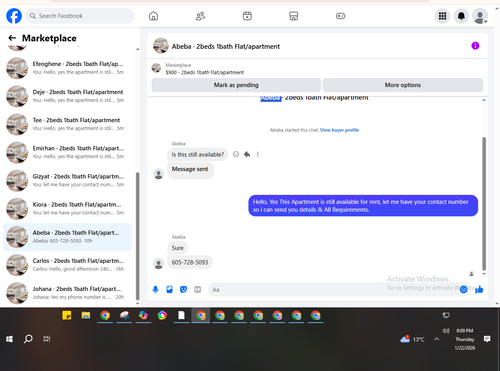Click More options button
500x371 pixels.
[x=403, y=85]
